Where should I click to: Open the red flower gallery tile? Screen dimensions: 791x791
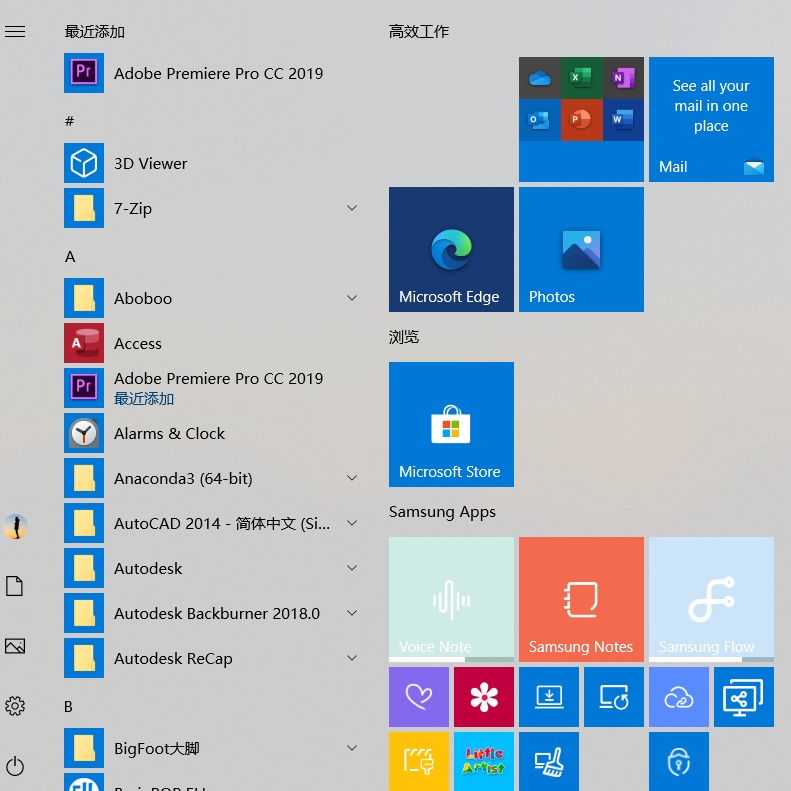click(484, 697)
